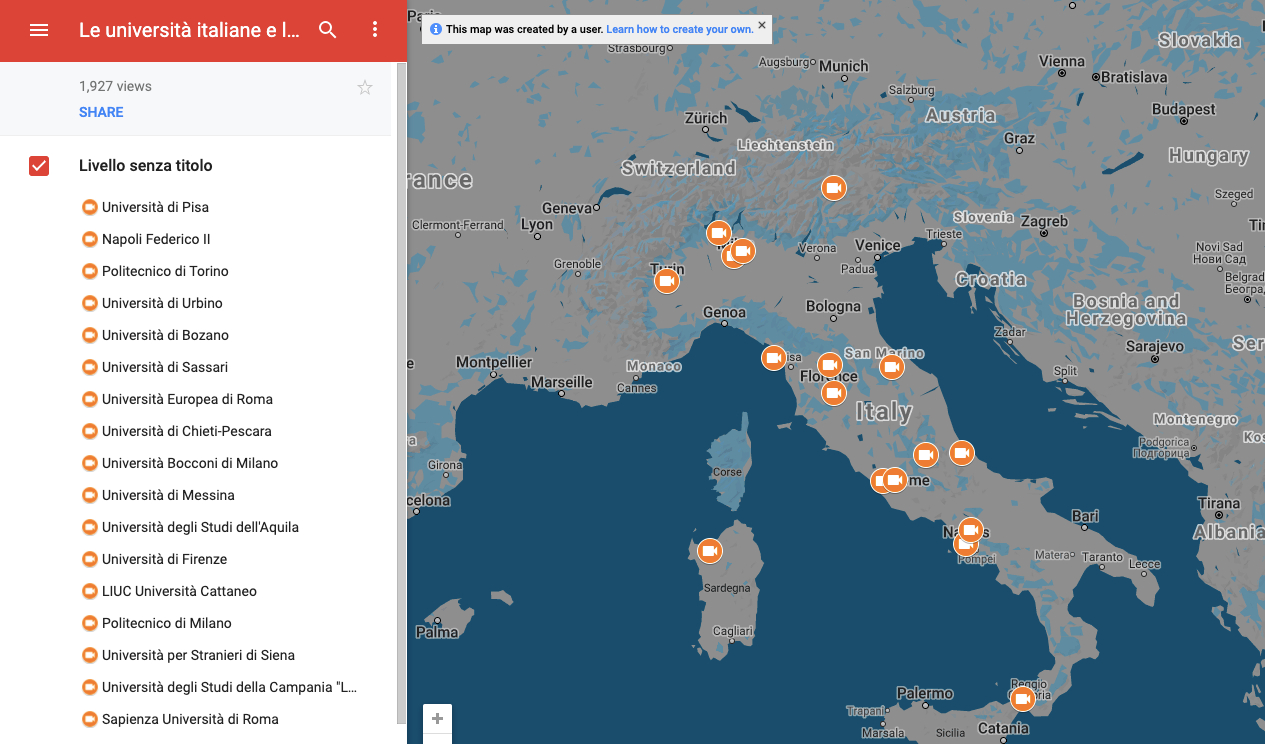Close the 'map was created by a user' banner
Screen dimensions: 1265x744
coord(762,26)
